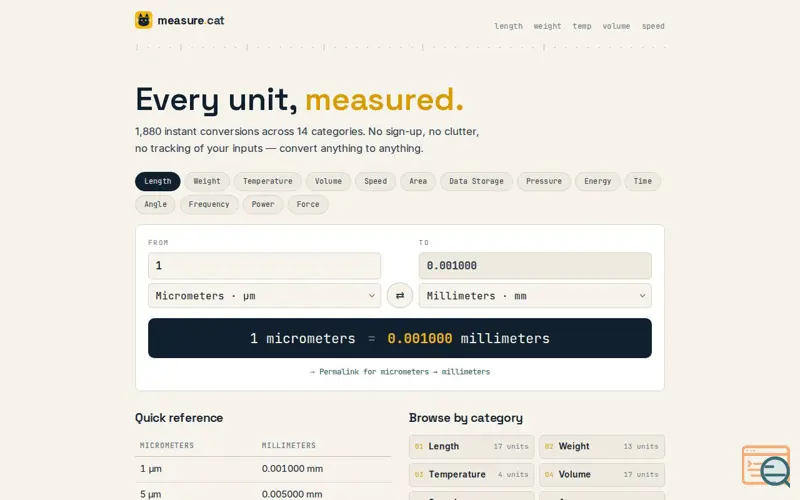Screen dimensions: 800x500
Task: Go to volume in top navigation
Action: [x=616, y=26]
